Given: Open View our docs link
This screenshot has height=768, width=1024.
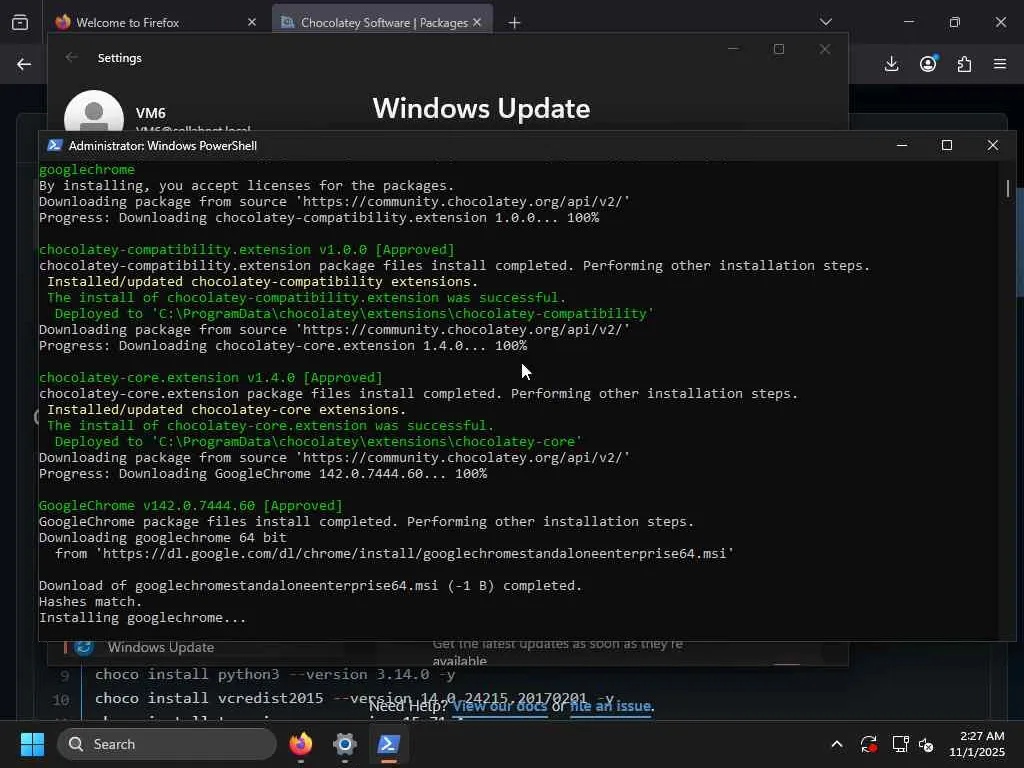Looking at the screenshot, I should tap(500, 706).
